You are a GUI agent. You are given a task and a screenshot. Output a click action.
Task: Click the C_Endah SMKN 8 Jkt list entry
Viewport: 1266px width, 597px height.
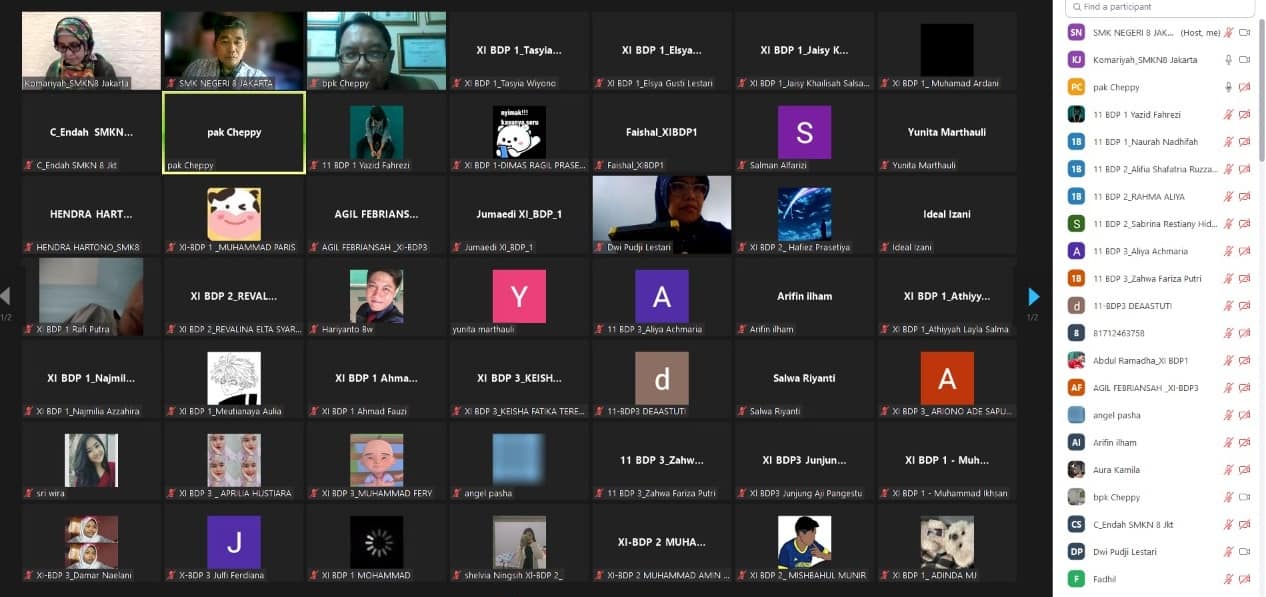point(1133,524)
